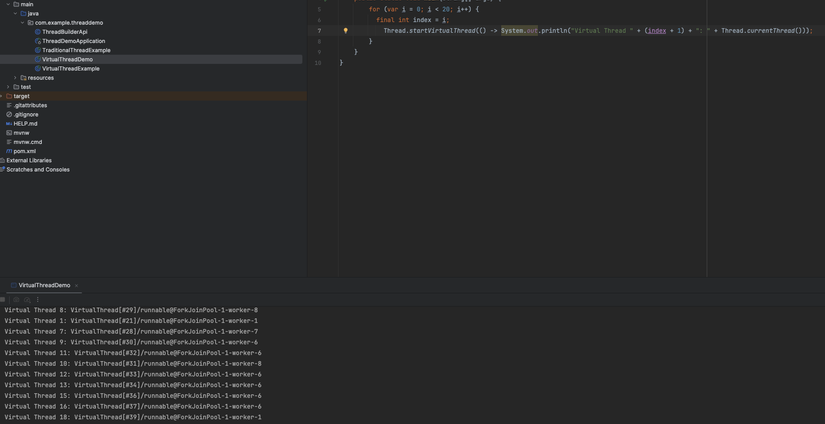Screen dimensions: 825x424
Task: Click the .gitattributes file icon
Action: tap(9, 105)
